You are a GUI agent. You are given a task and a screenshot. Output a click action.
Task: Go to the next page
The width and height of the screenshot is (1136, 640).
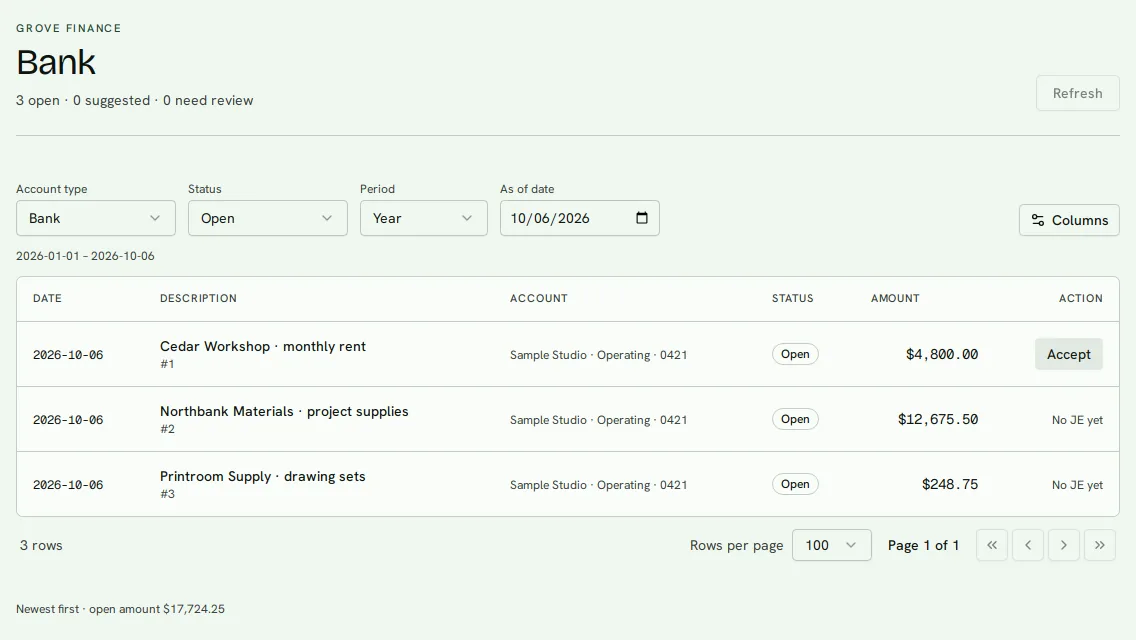tap(1064, 545)
